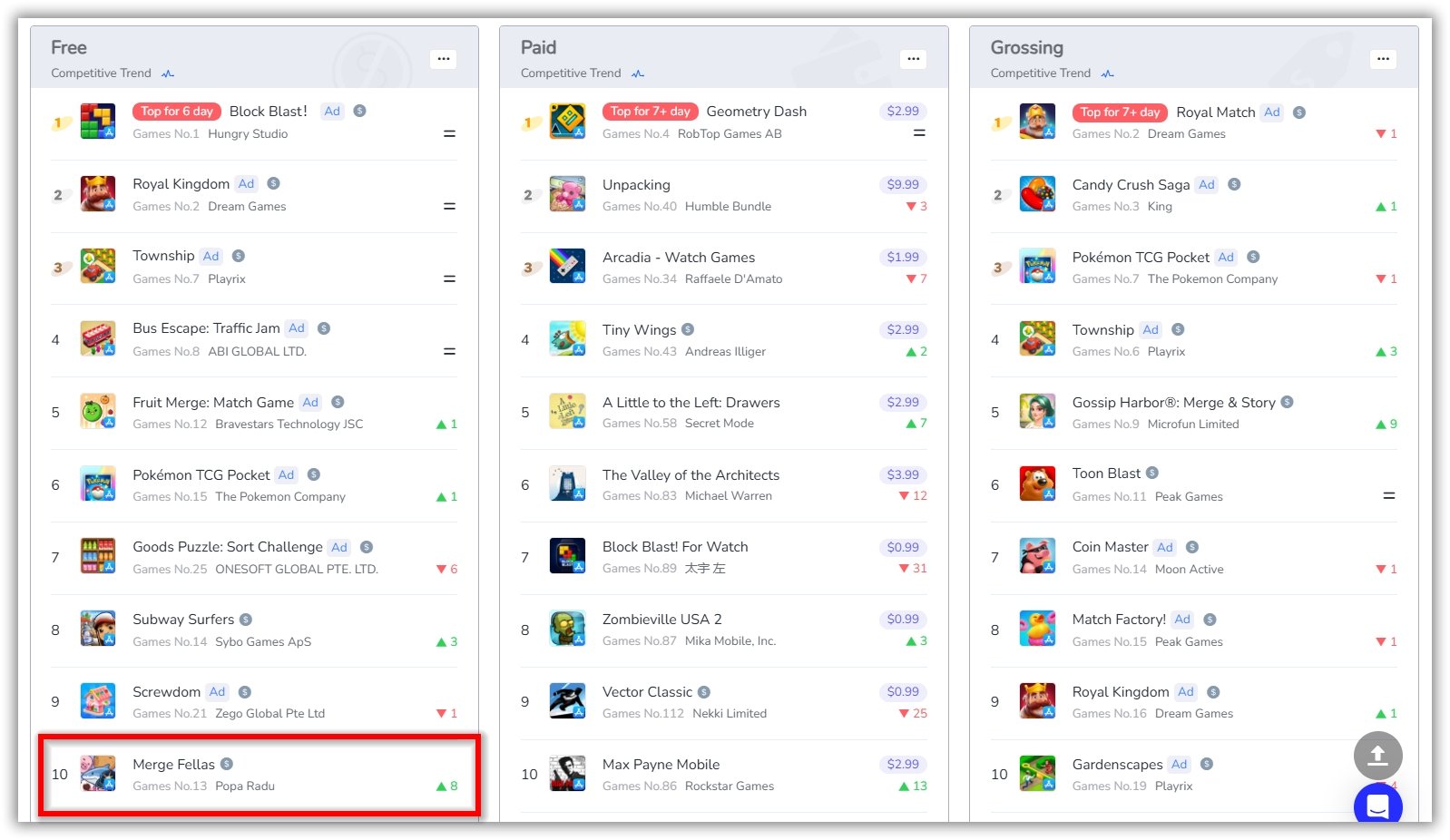
Task: Click the Match Factory! app icon
Action: [1037, 629]
